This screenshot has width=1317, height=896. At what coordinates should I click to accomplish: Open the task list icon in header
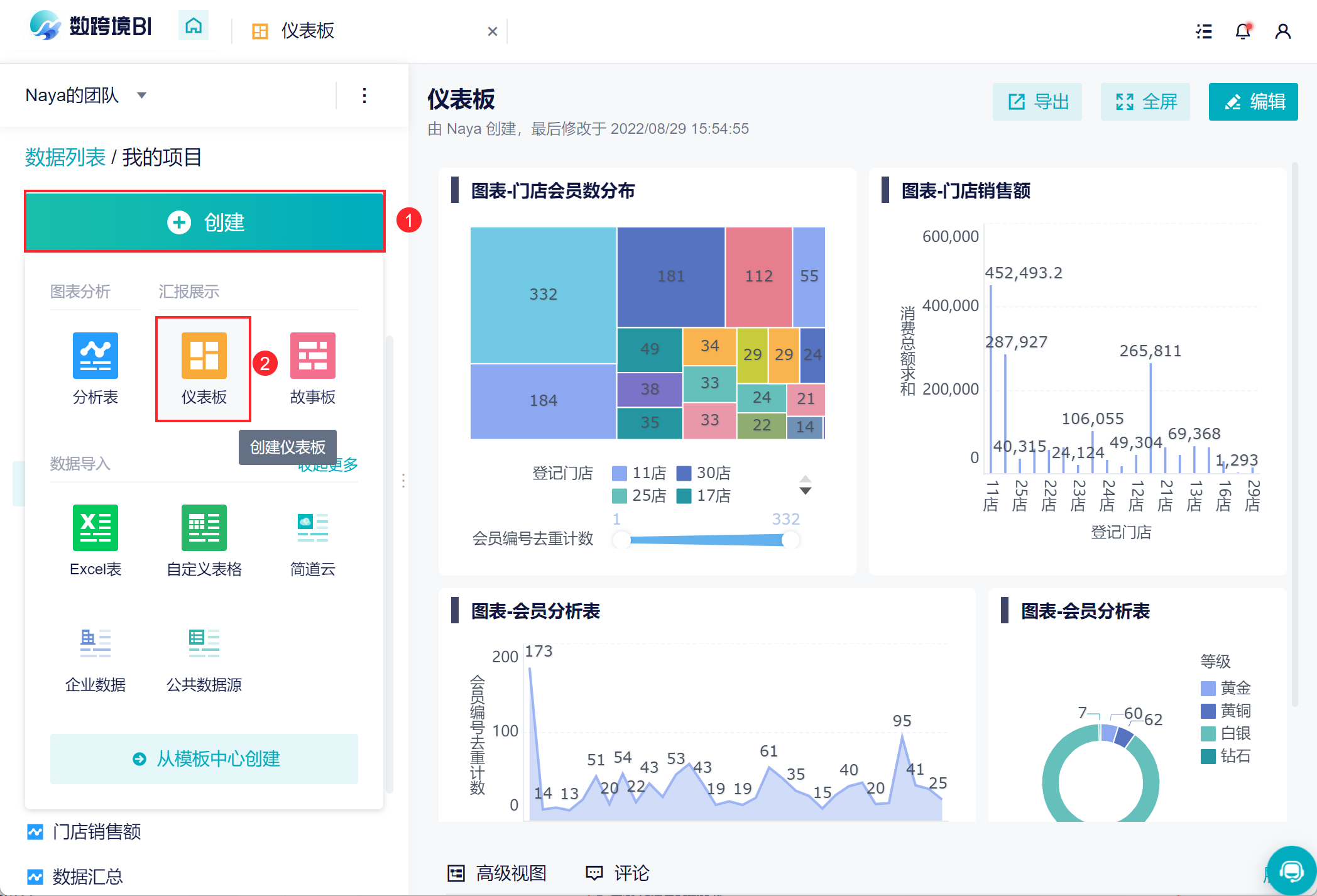pyautogui.click(x=1203, y=31)
